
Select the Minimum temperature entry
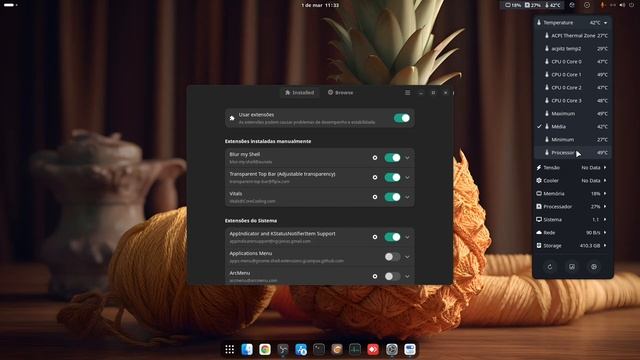572,140
